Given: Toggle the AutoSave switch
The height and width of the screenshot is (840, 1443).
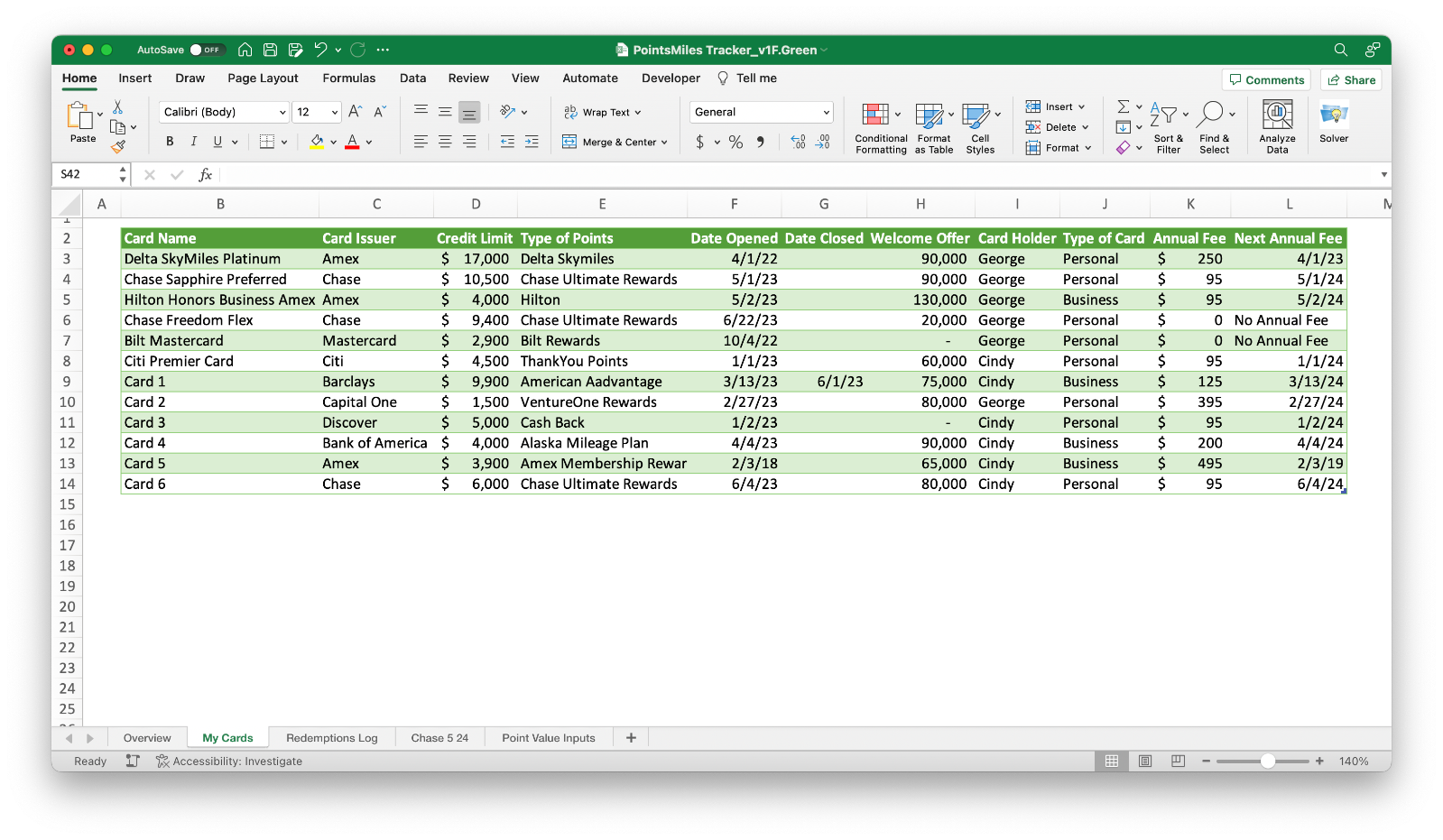Looking at the screenshot, I should pyautogui.click(x=206, y=50).
